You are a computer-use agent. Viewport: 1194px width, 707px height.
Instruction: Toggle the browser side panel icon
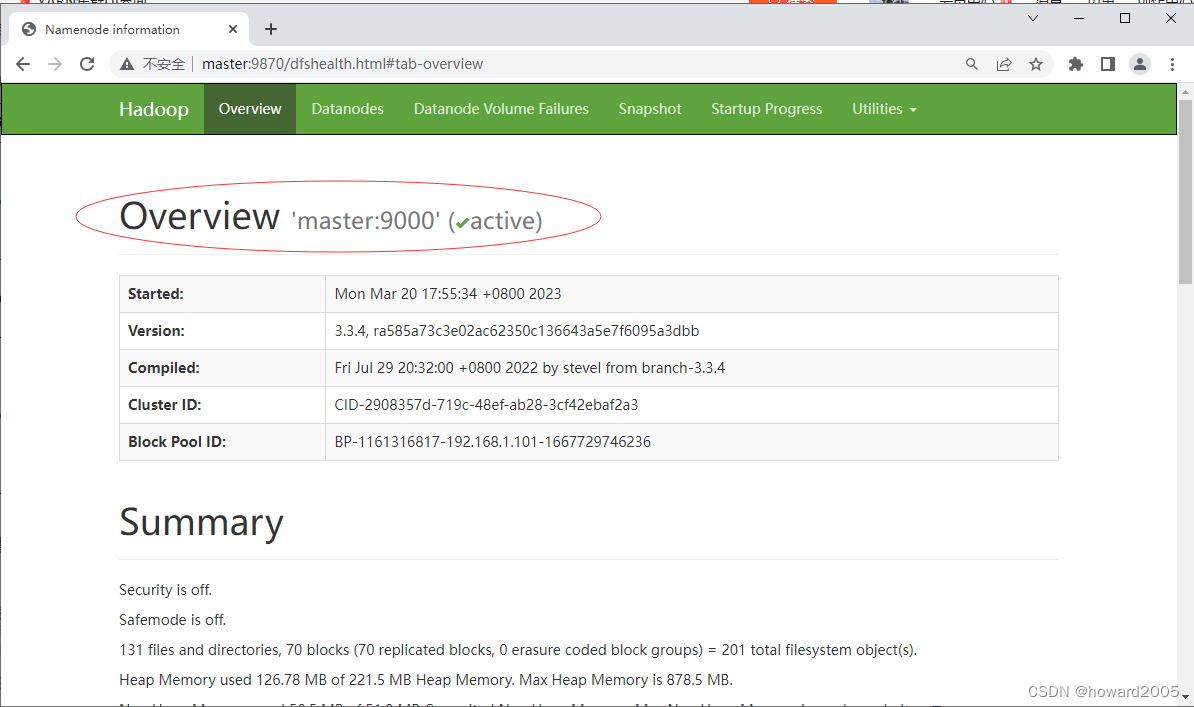1108,64
